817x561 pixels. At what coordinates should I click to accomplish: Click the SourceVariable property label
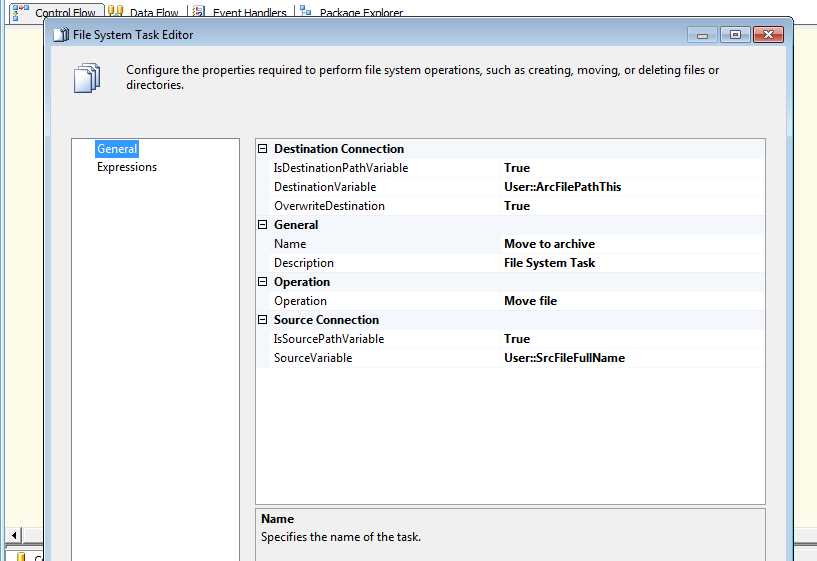313,358
